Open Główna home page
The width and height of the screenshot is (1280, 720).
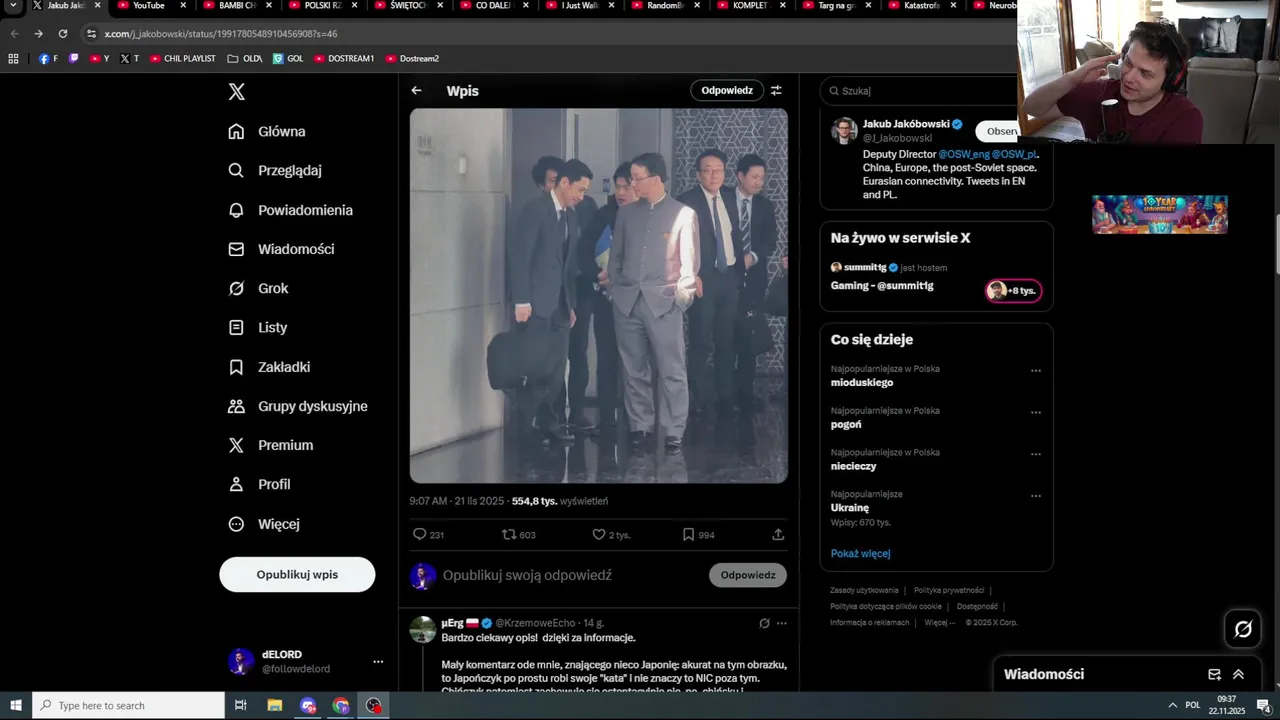tap(267, 132)
